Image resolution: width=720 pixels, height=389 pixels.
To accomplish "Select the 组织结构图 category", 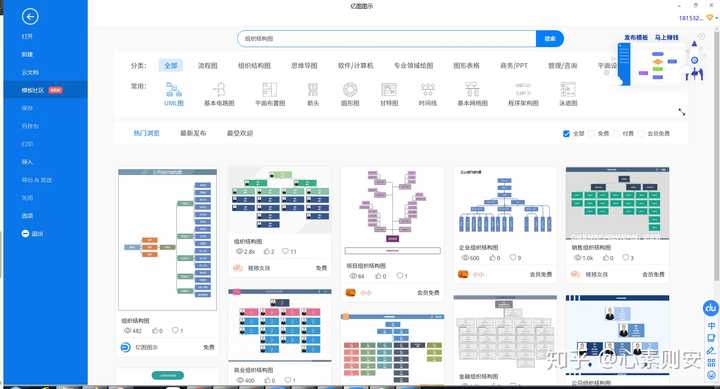I will [254, 66].
